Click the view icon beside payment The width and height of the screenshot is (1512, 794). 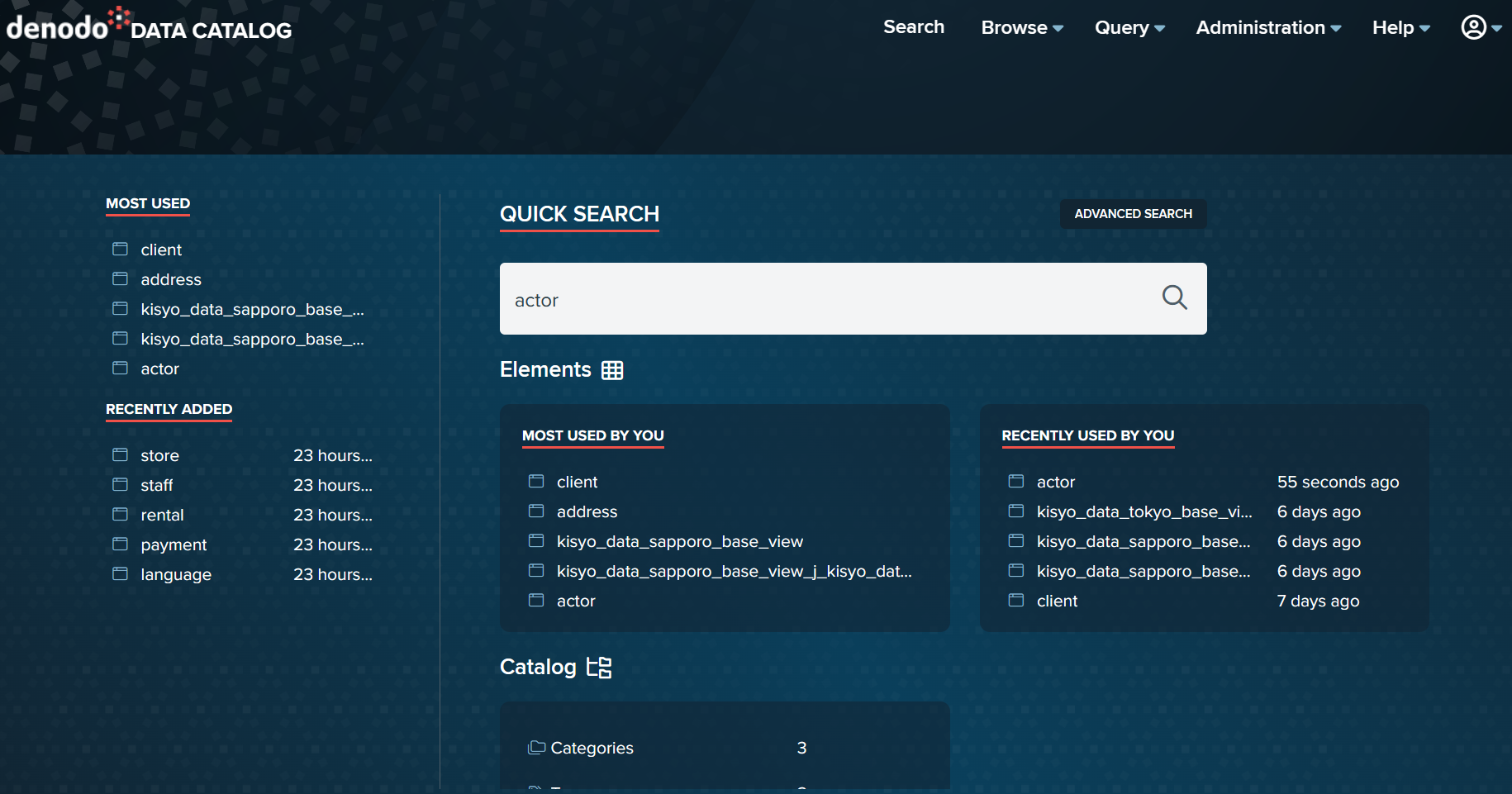(120, 544)
